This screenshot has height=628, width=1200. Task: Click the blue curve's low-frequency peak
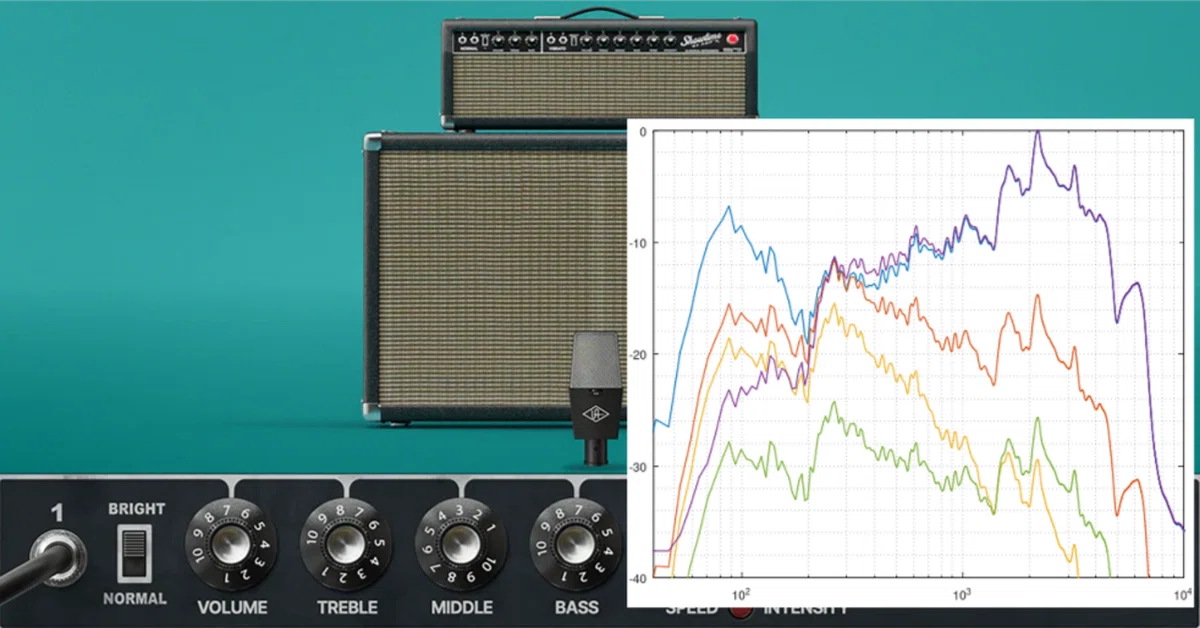[x=729, y=208]
